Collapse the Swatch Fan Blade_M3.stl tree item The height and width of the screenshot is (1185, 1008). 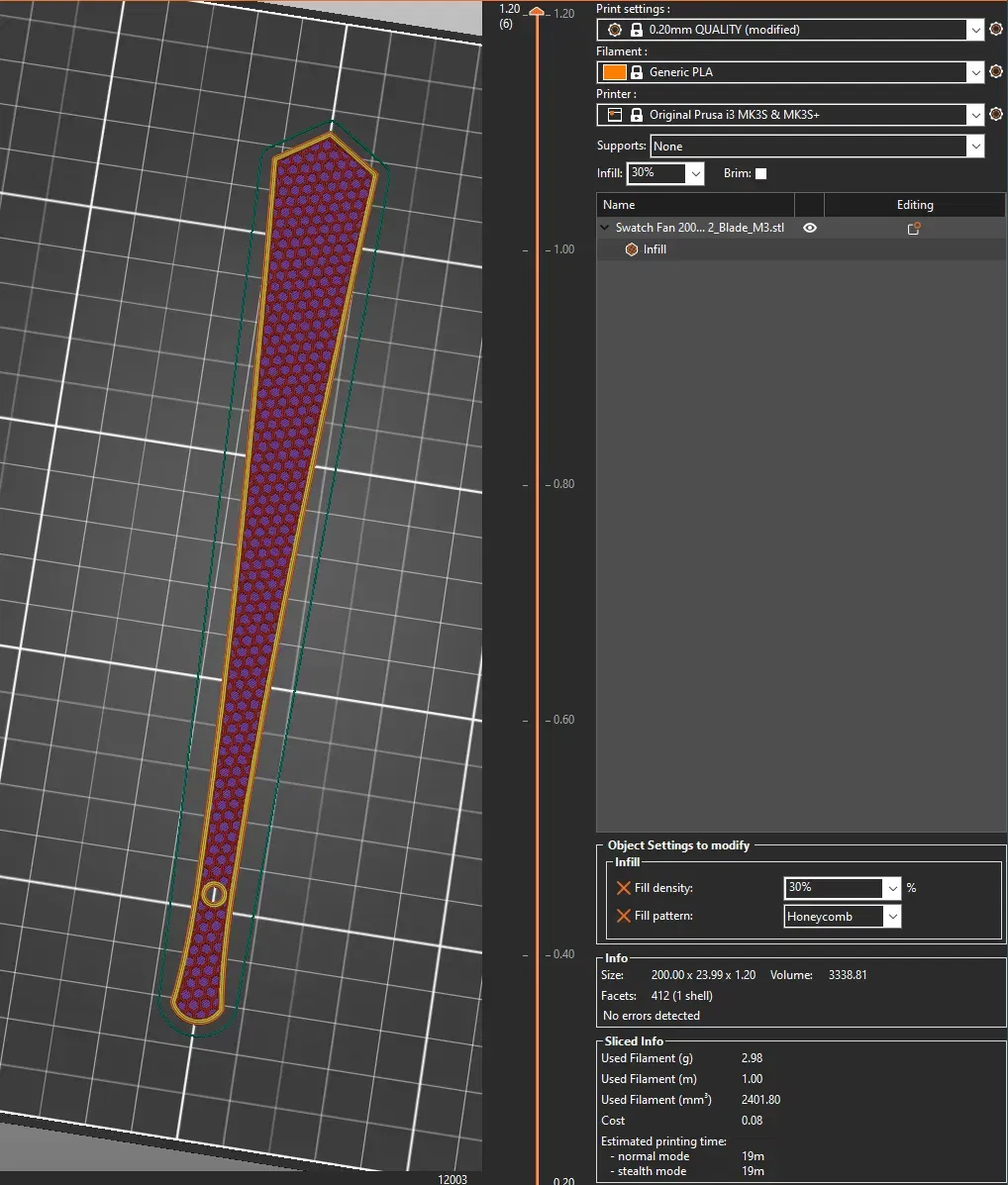pyautogui.click(x=604, y=227)
